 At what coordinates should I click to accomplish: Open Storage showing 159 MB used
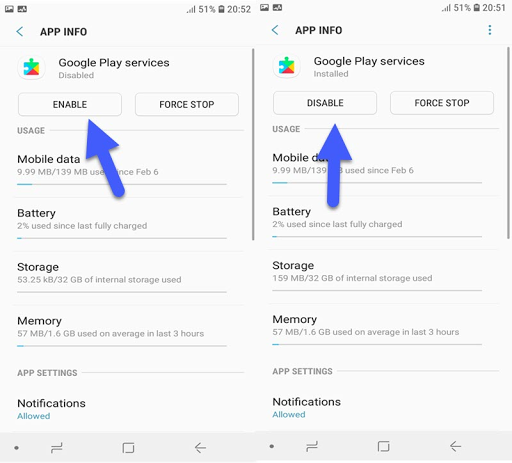[x=383, y=276]
